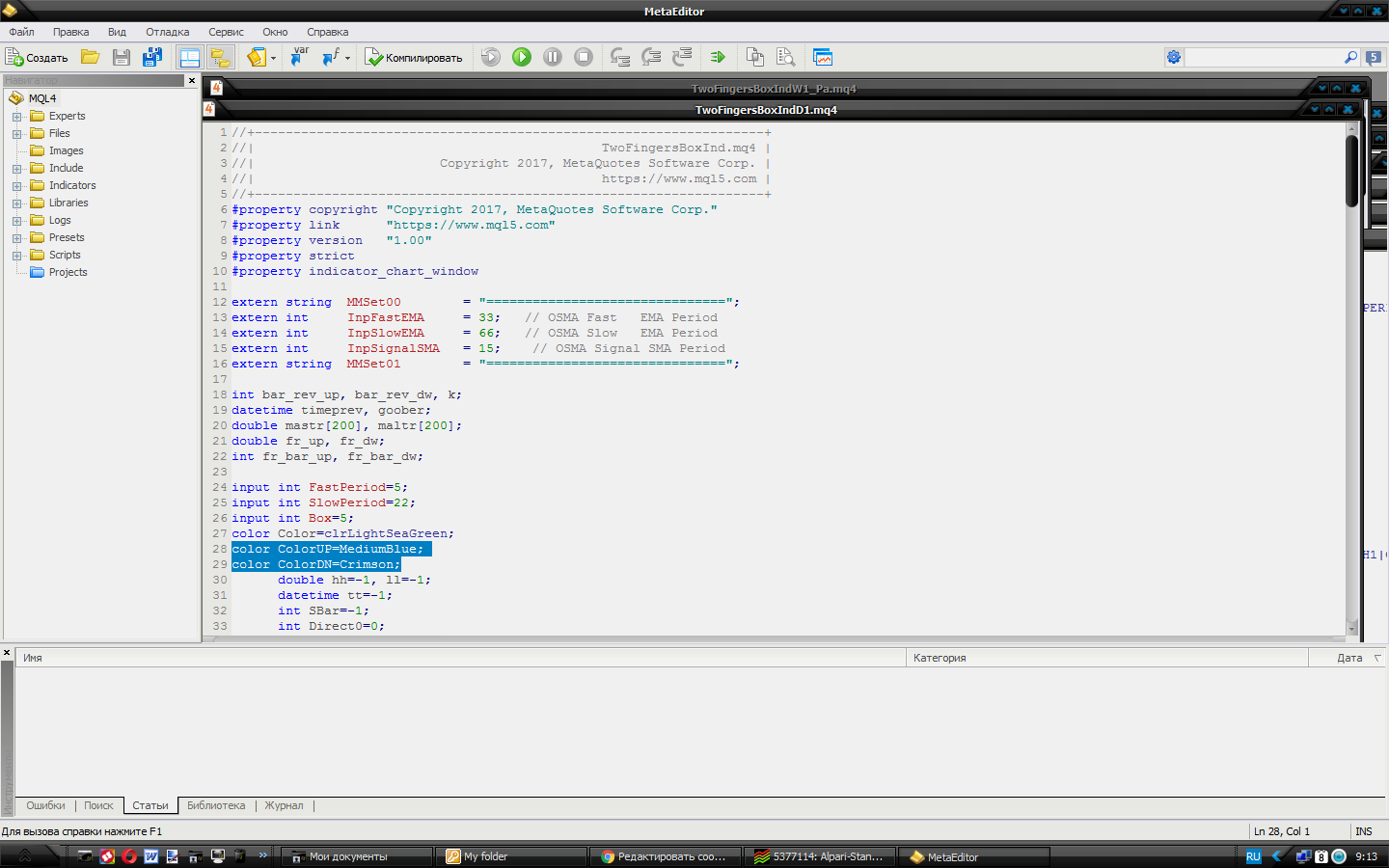The width and height of the screenshot is (1389, 868).
Task: Click the Save All icon
Action: pos(152,58)
